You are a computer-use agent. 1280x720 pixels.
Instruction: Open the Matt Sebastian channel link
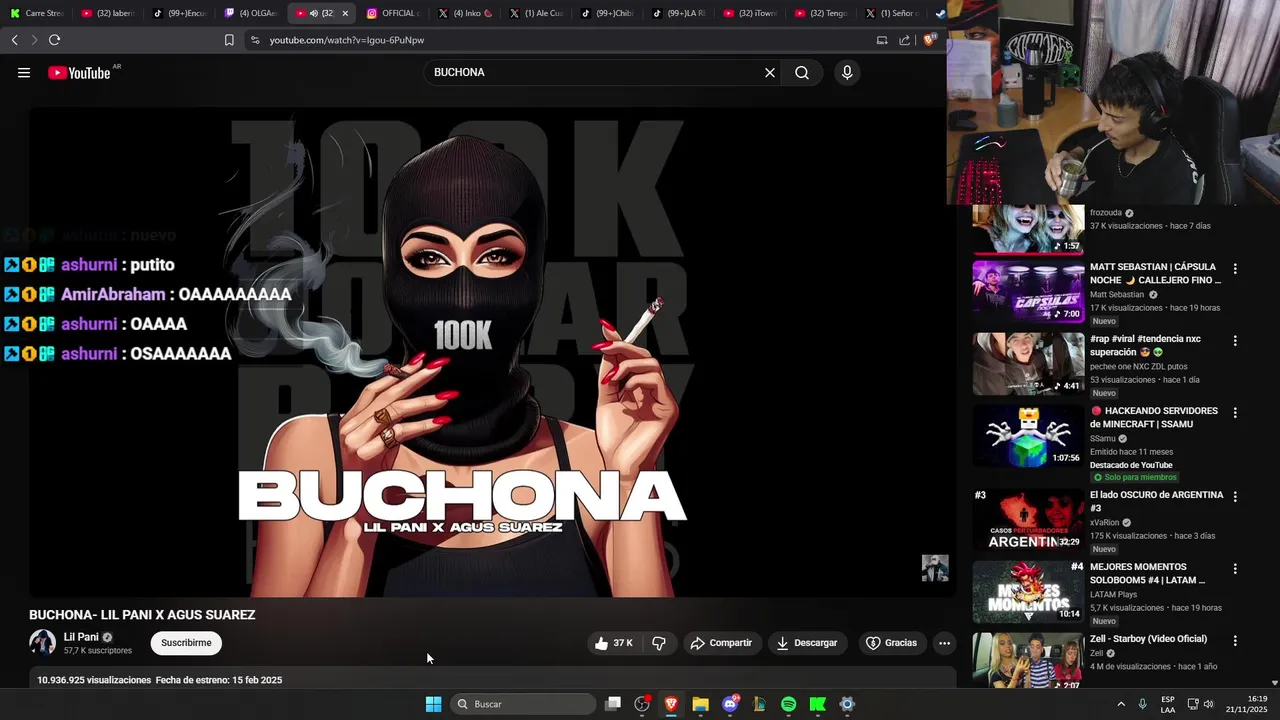[x=1117, y=295]
